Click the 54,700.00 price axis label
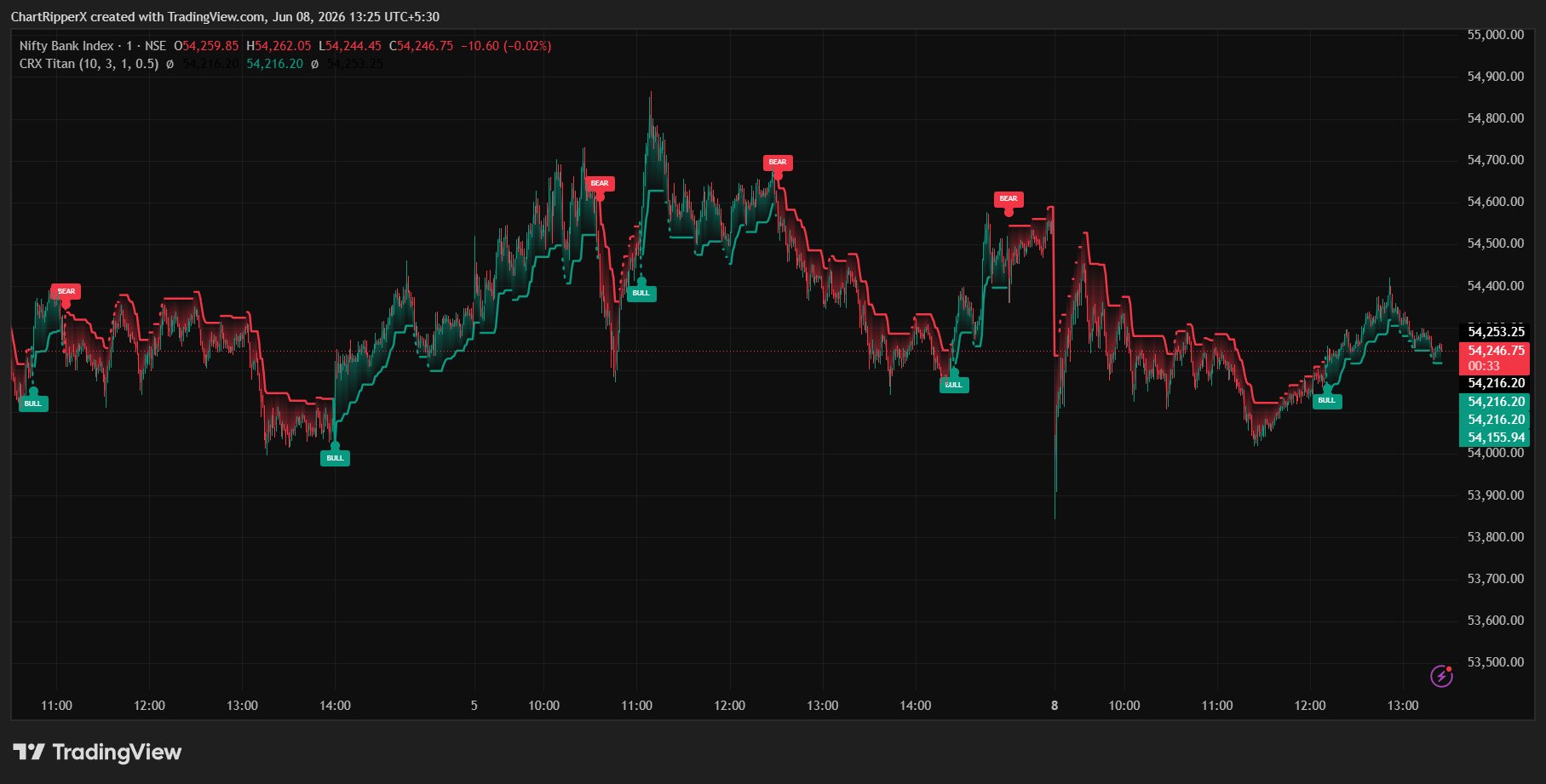Viewport: 1546px width, 784px height. [1496, 160]
